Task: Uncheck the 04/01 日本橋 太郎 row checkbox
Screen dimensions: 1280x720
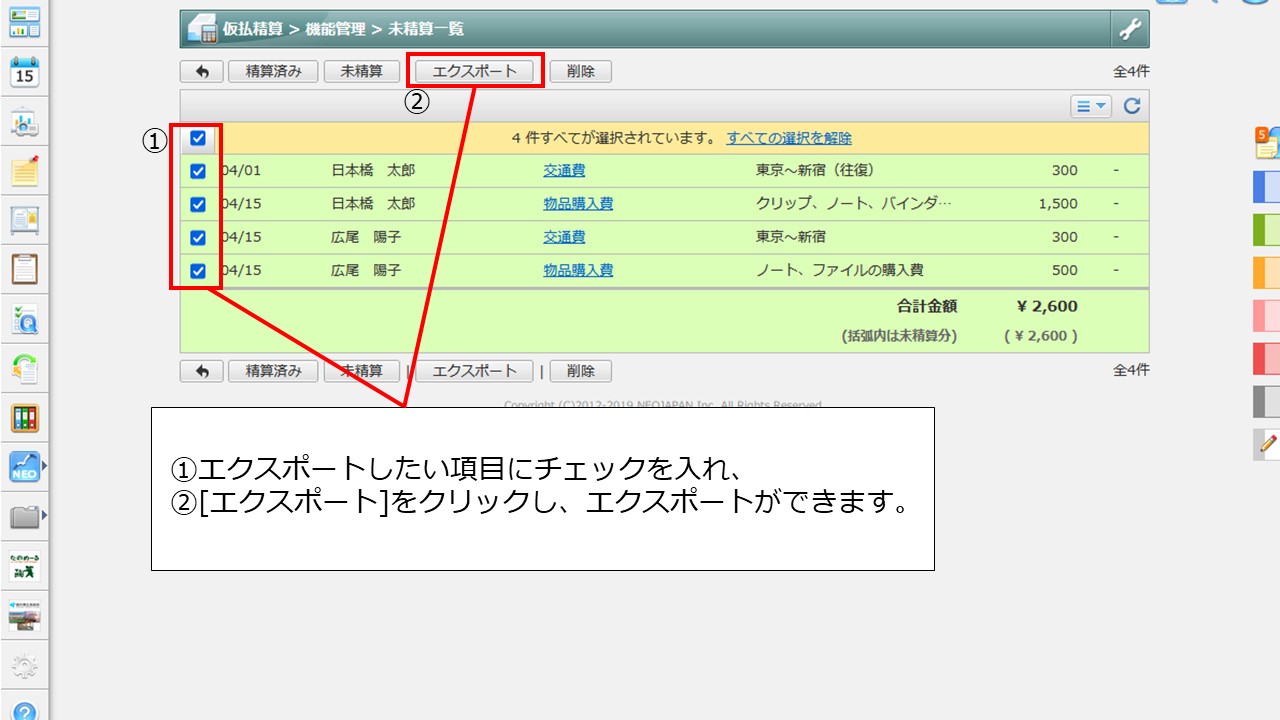Action: click(198, 171)
